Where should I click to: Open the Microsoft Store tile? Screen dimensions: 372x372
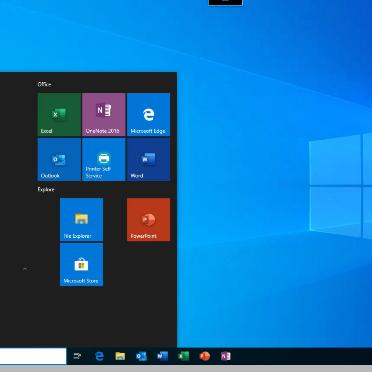(81, 264)
